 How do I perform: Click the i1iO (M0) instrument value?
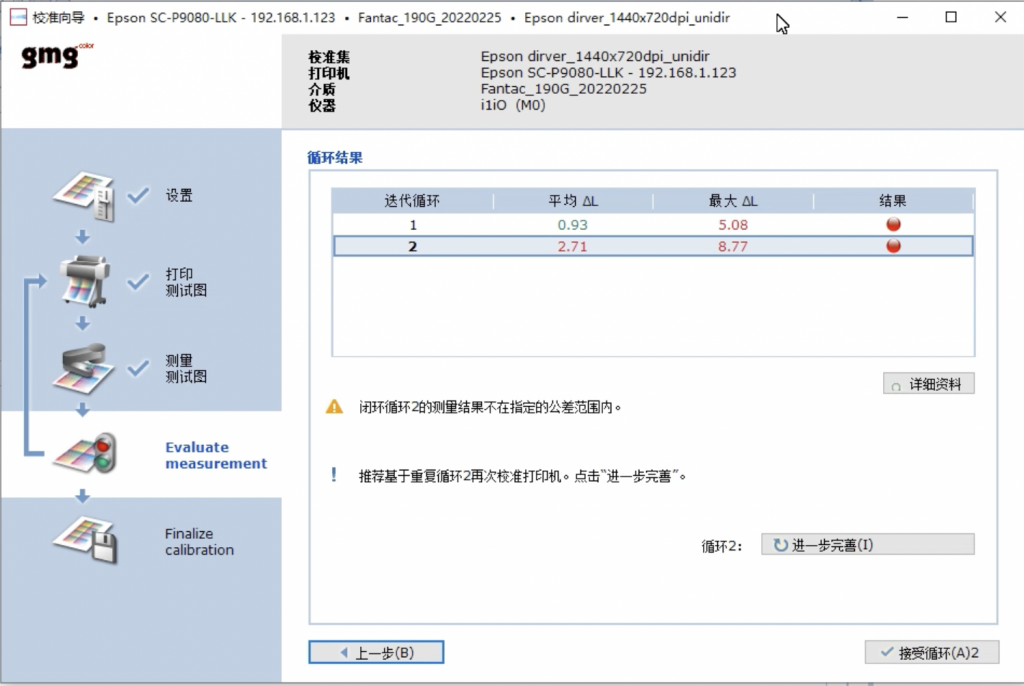point(513,105)
